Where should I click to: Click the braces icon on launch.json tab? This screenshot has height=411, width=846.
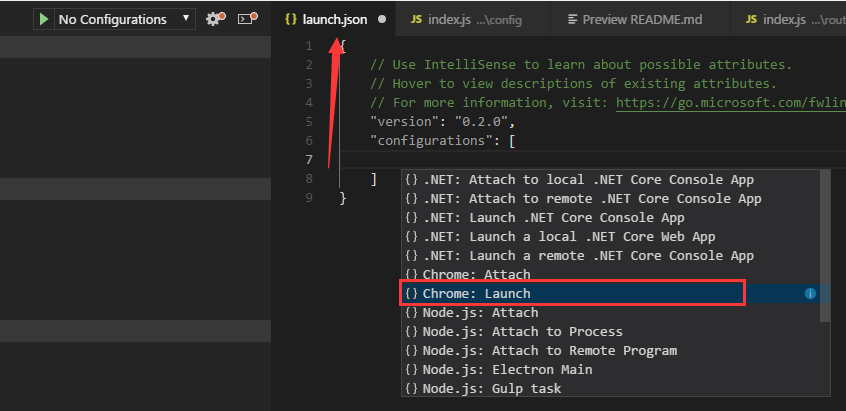coord(291,19)
